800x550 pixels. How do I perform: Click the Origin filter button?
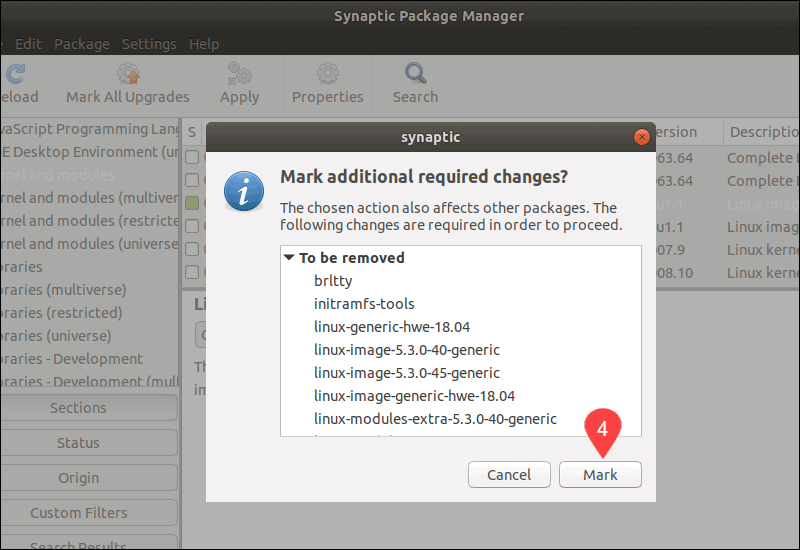click(88, 478)
